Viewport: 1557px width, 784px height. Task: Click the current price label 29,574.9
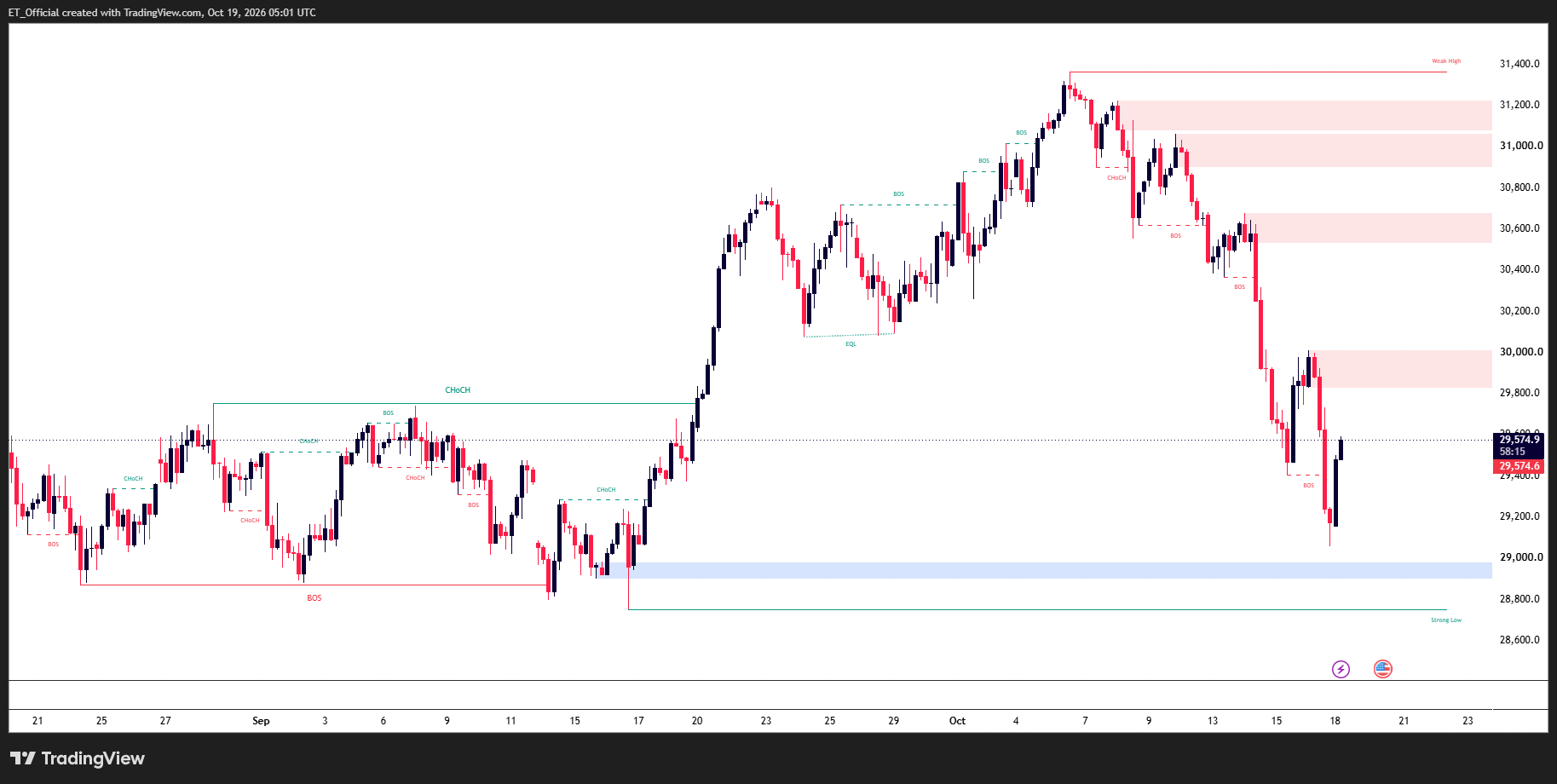click(1519, 440)
